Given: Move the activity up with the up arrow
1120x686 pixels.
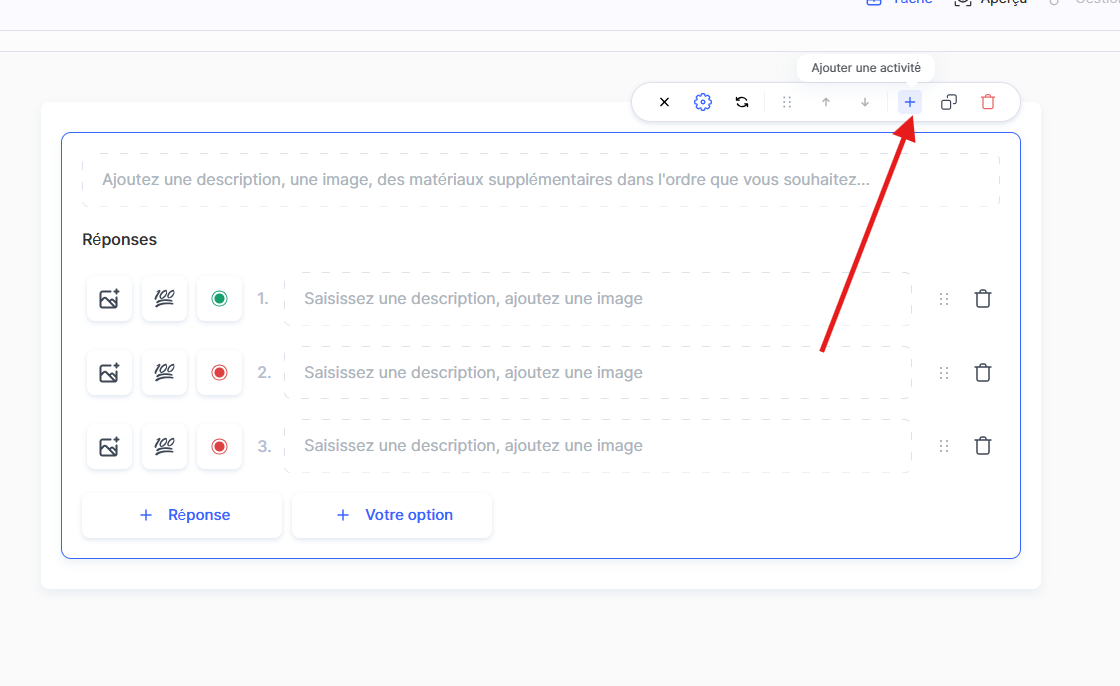Looking at the screenshot, I should pos(826,102).
